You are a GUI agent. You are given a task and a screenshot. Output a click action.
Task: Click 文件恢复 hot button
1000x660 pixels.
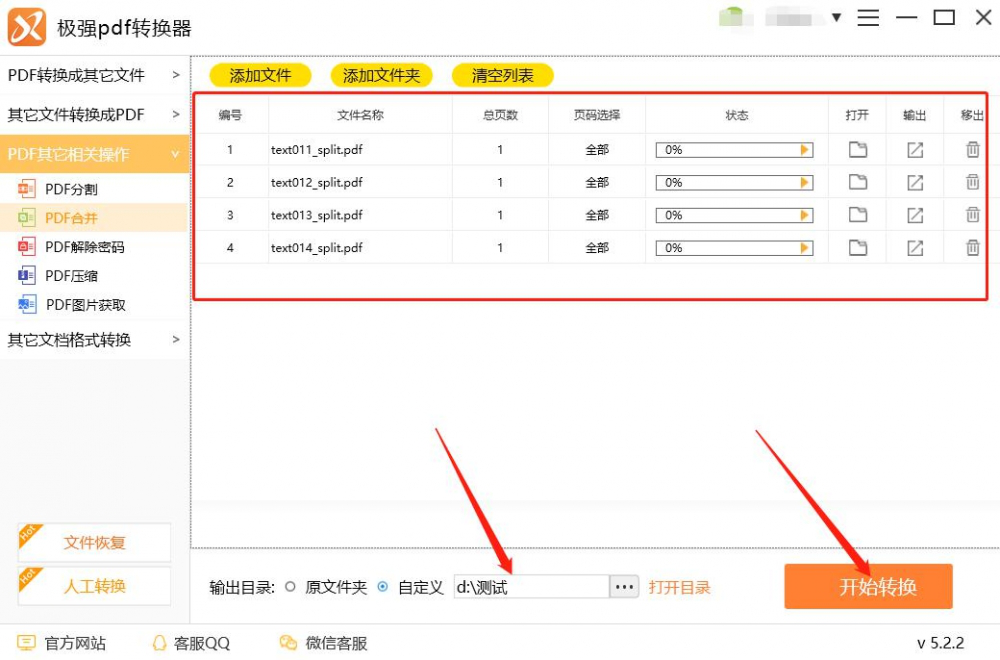[x=94, y=542]
